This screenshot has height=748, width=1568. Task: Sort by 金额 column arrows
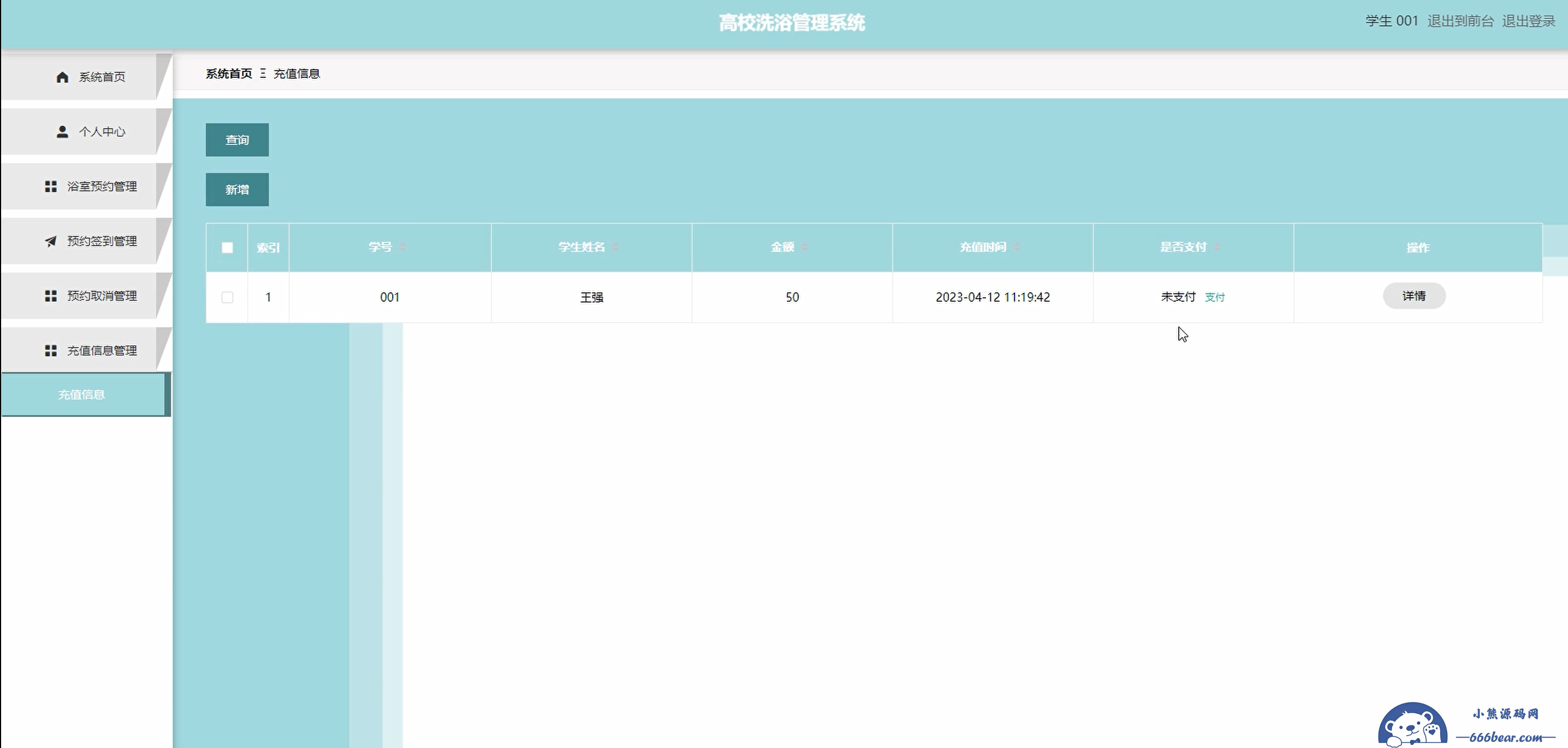[x=804, y=247]
